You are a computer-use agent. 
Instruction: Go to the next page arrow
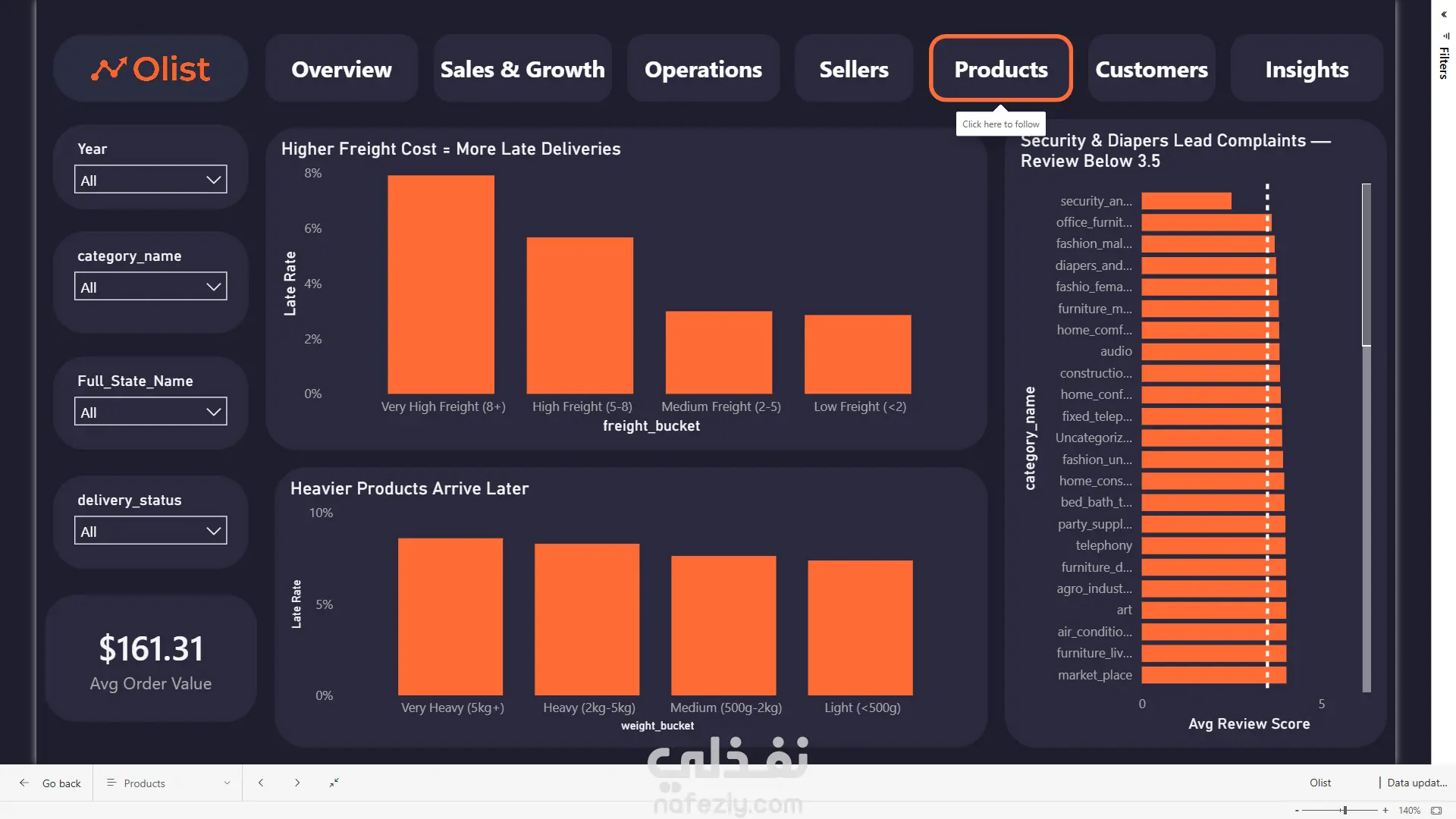(x=297, y=783)
